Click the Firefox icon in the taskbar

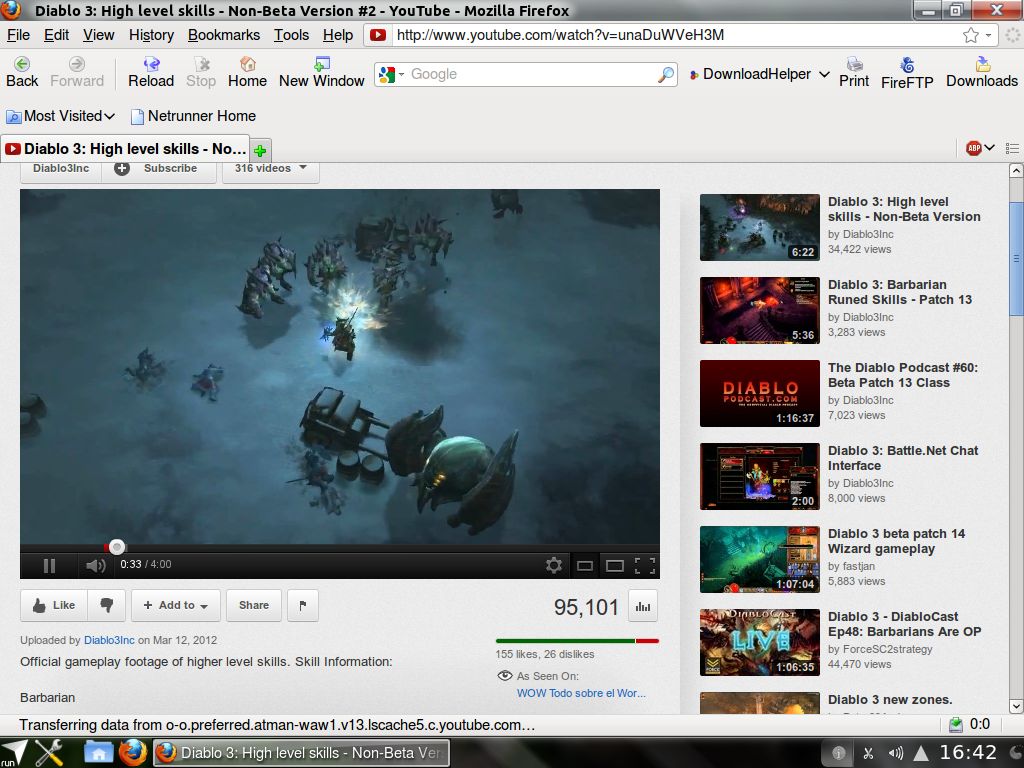point(133,752)
